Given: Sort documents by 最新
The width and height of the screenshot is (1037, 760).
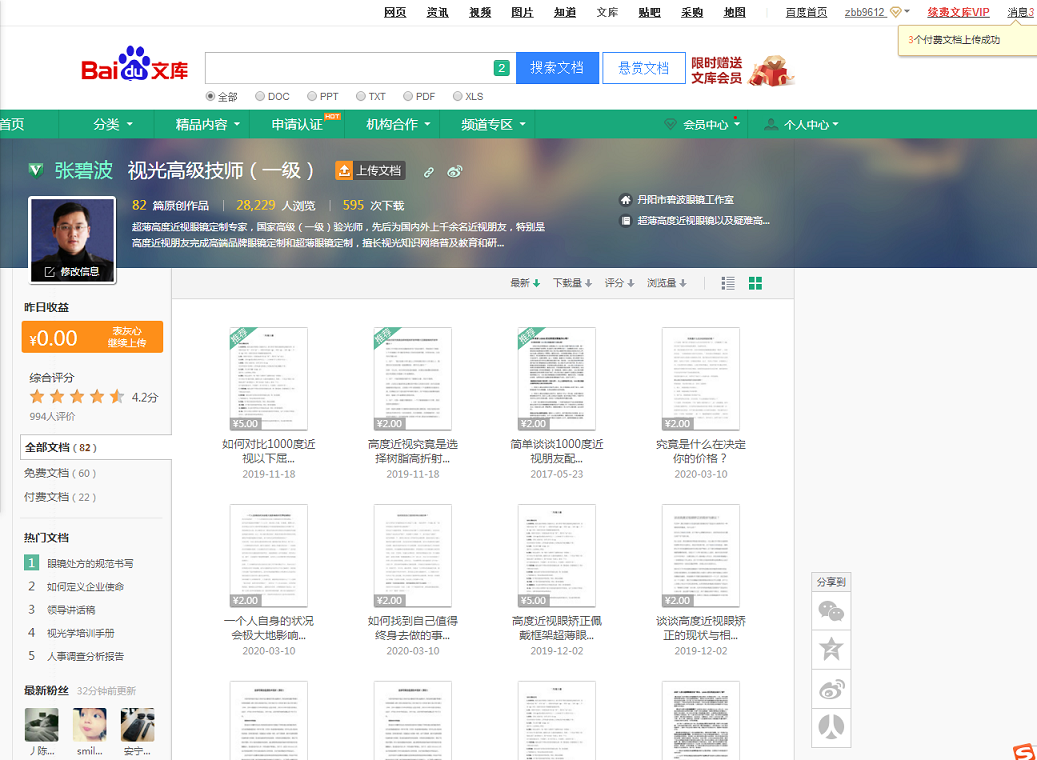Looking at the screenshot, I should click(x=525, y=283).
